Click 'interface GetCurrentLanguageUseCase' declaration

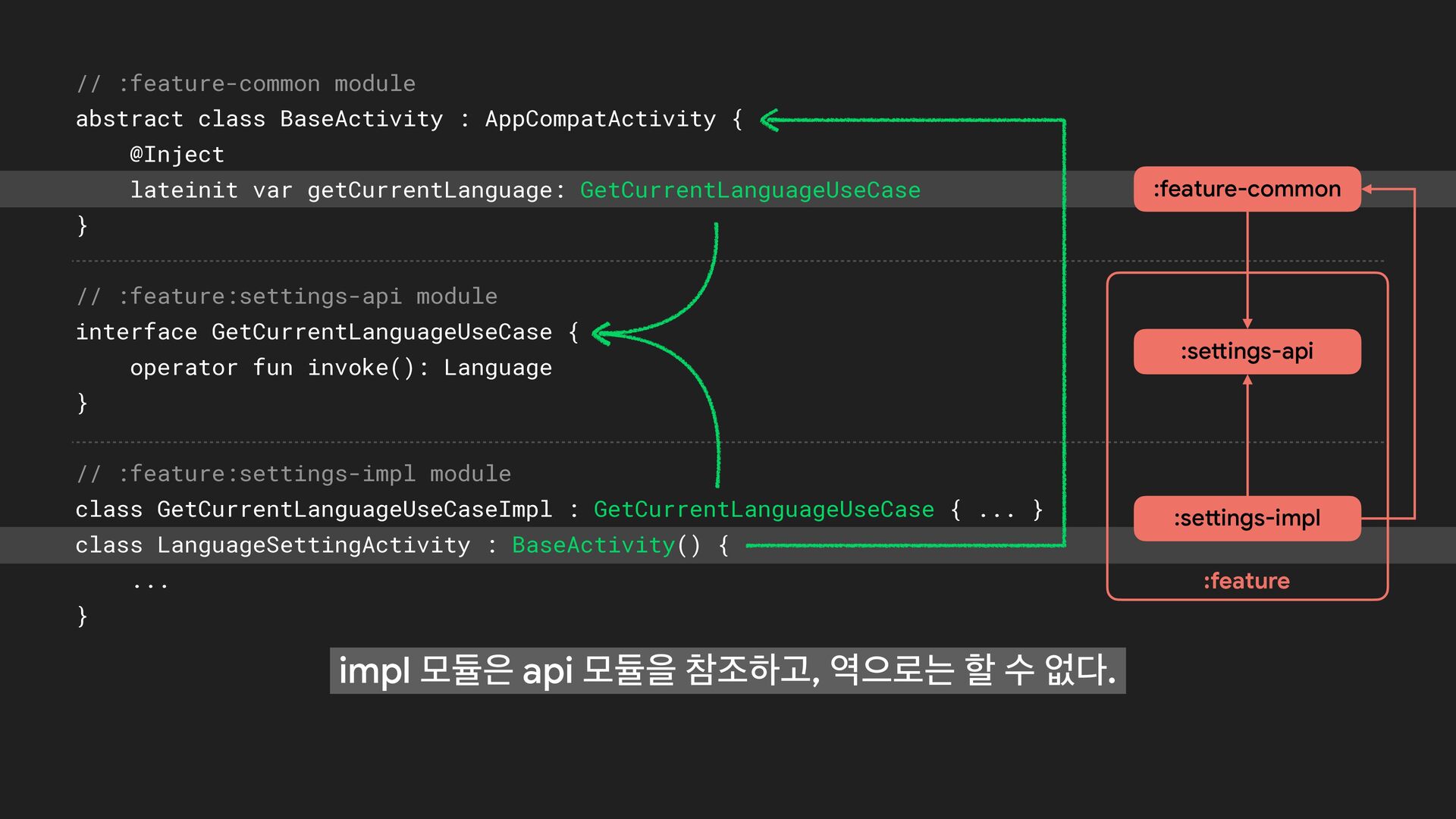point(313,332)
